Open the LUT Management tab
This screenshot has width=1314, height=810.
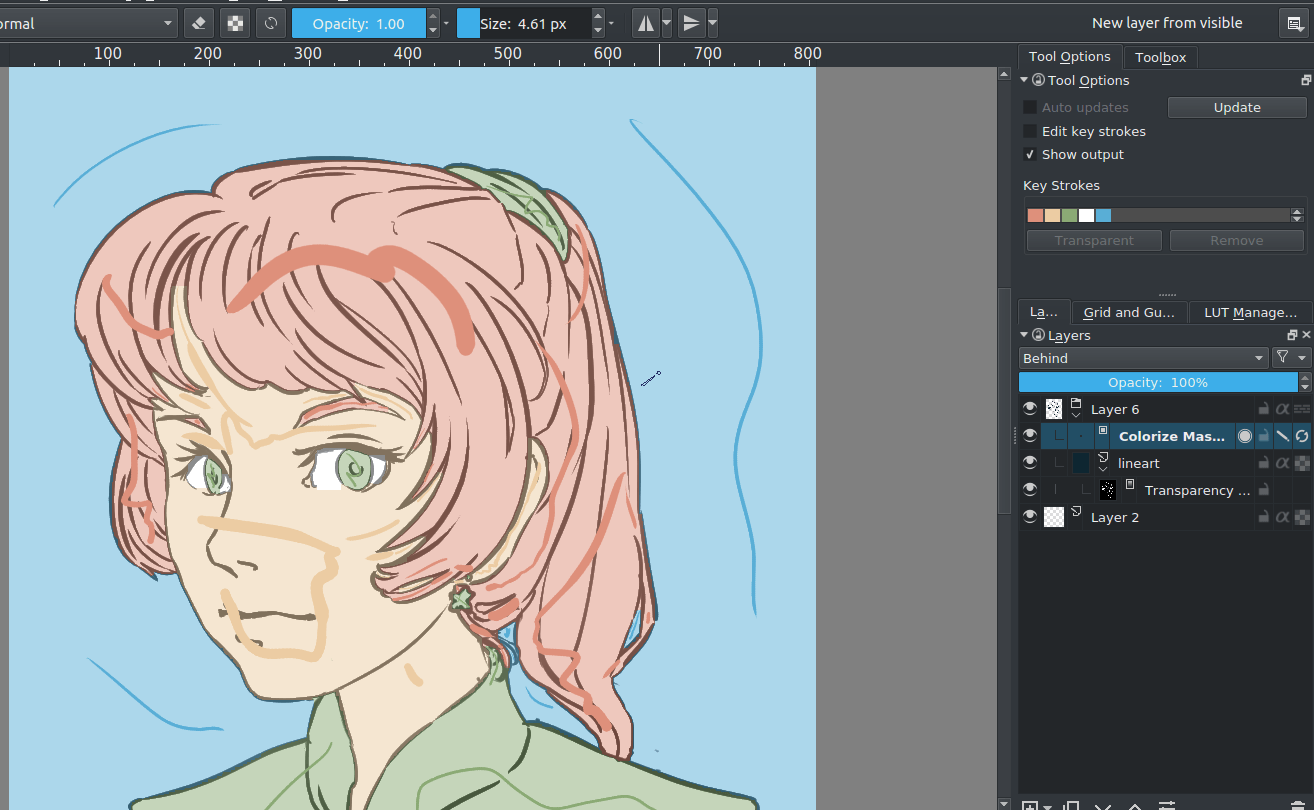pyautogui.click(x=1250, y=312)
